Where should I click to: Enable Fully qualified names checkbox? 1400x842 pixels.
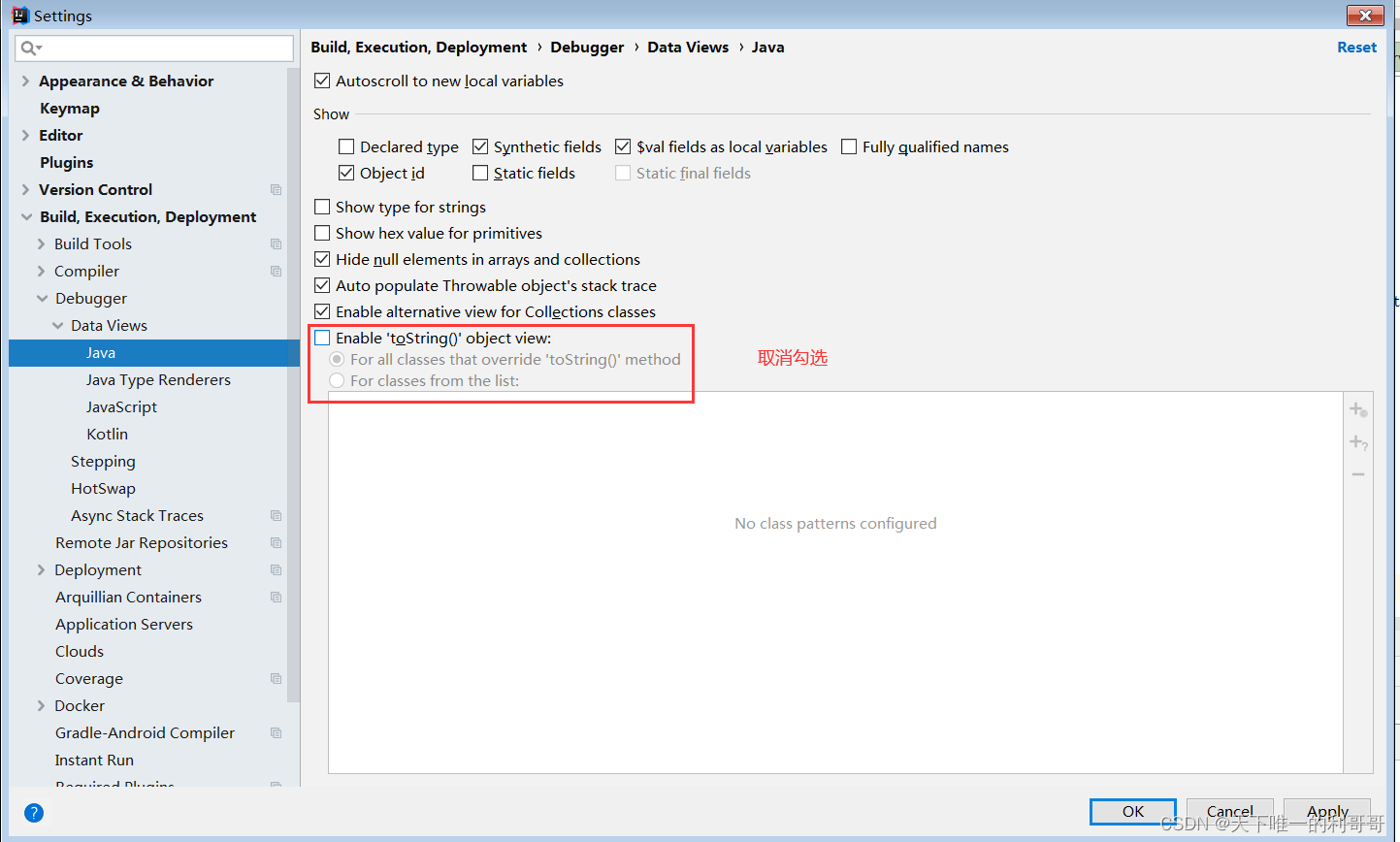point(849,146)
